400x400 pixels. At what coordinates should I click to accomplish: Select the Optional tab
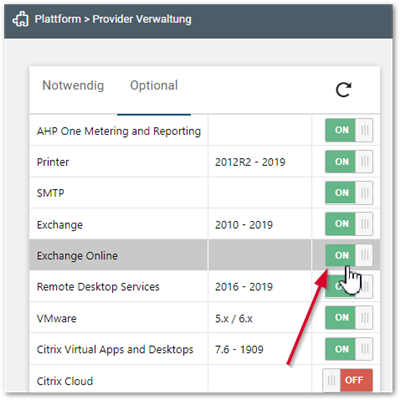(154, 85)
